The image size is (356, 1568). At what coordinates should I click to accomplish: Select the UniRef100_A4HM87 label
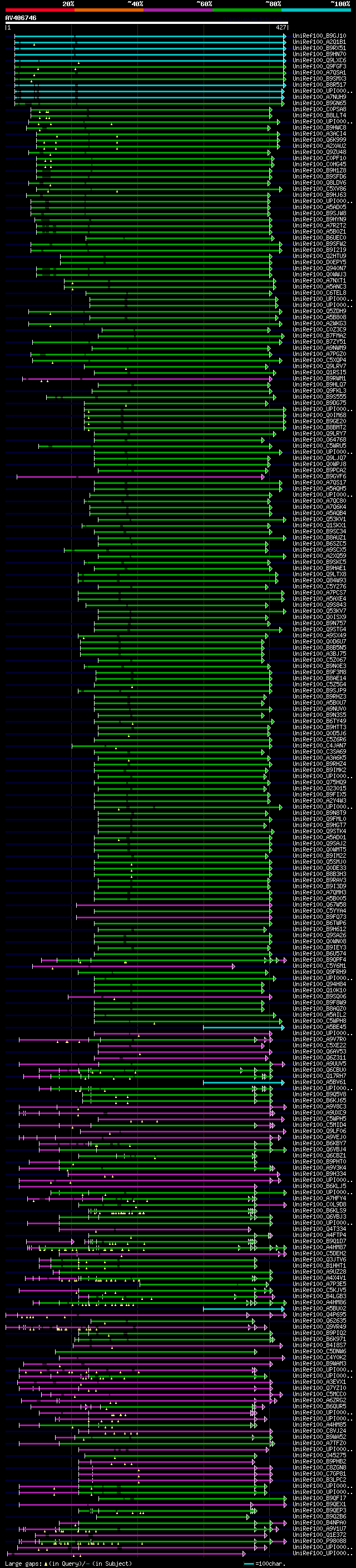point(319,1247)
